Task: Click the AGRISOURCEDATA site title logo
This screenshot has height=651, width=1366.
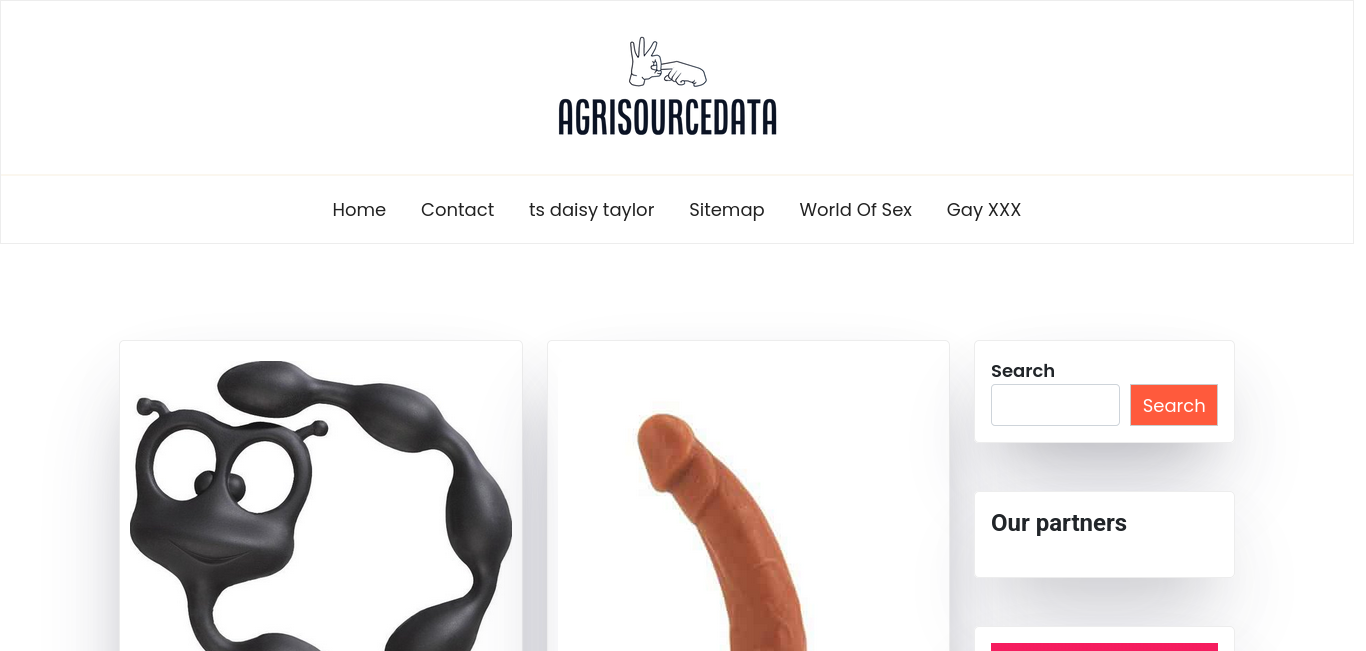Action: click(667, 117)
